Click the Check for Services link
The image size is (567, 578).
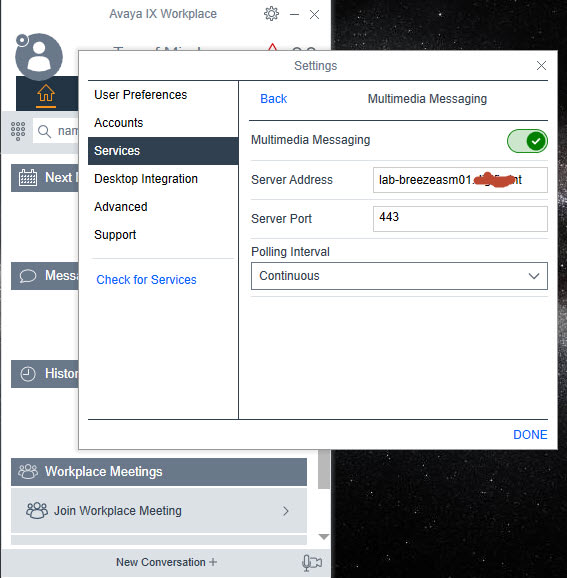click(x=146, y=280)
